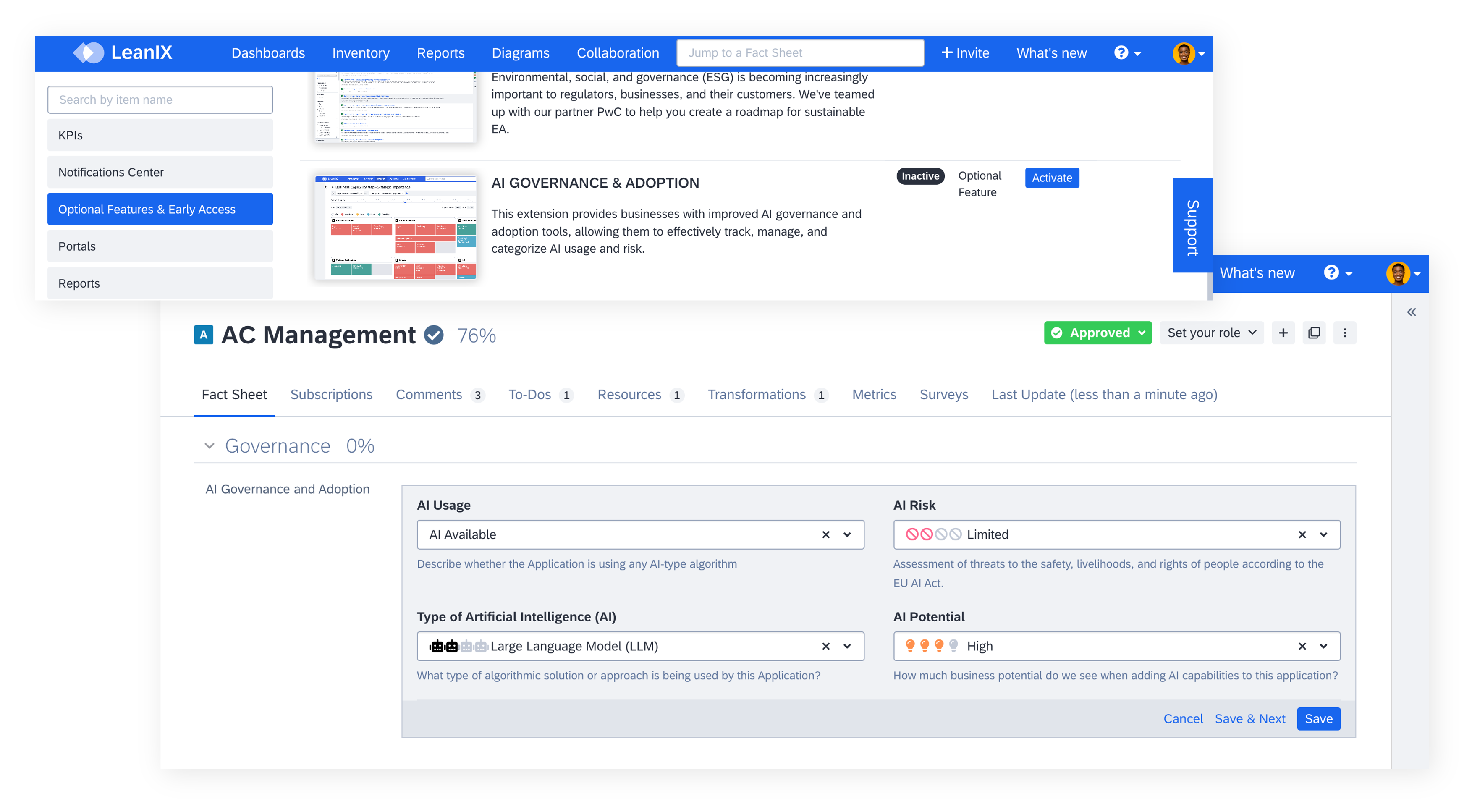
Task: Clear the Large Language Model selection with X
Action: pyautogui.click(x=826, y=646)
